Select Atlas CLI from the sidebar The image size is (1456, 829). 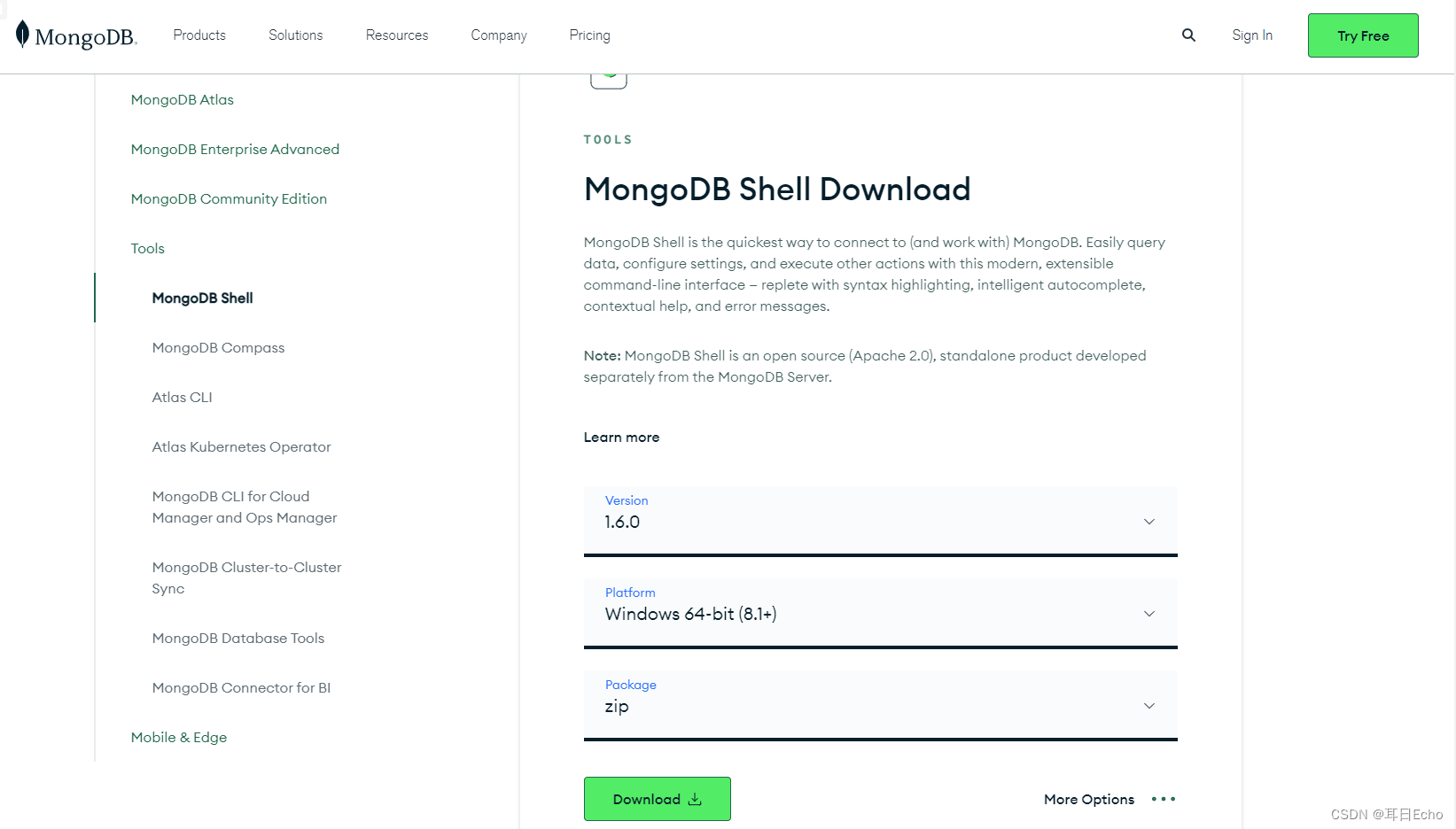(x=182, y=397)
